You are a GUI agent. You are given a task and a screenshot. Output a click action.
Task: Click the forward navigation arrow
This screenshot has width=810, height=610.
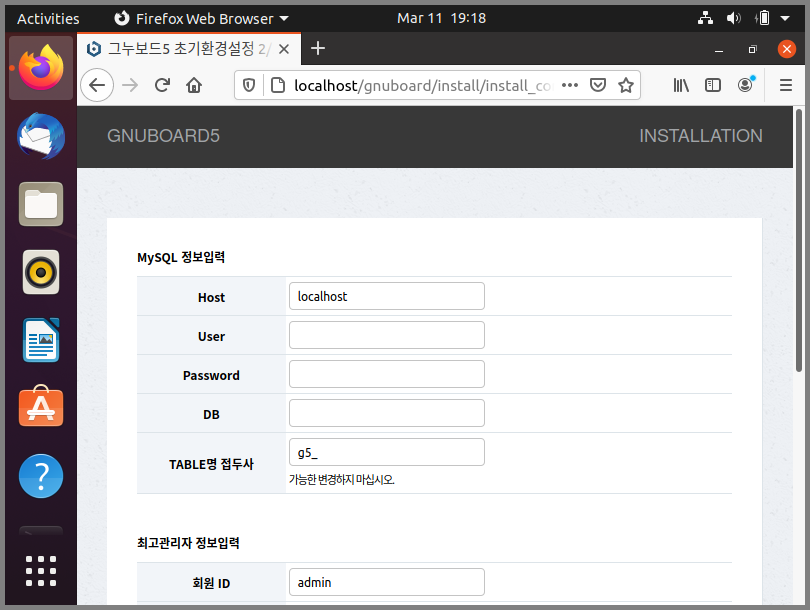click(x=130, y=85)
